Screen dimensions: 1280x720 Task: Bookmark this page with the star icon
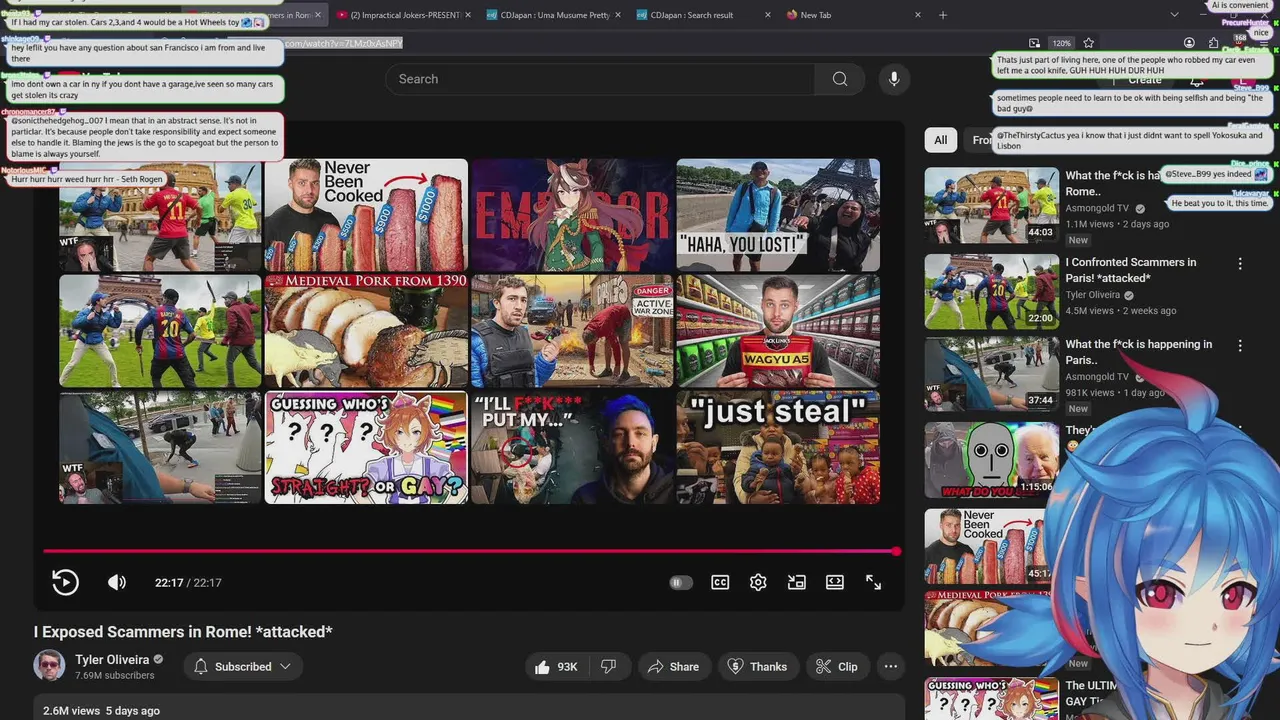[1088, 43]
